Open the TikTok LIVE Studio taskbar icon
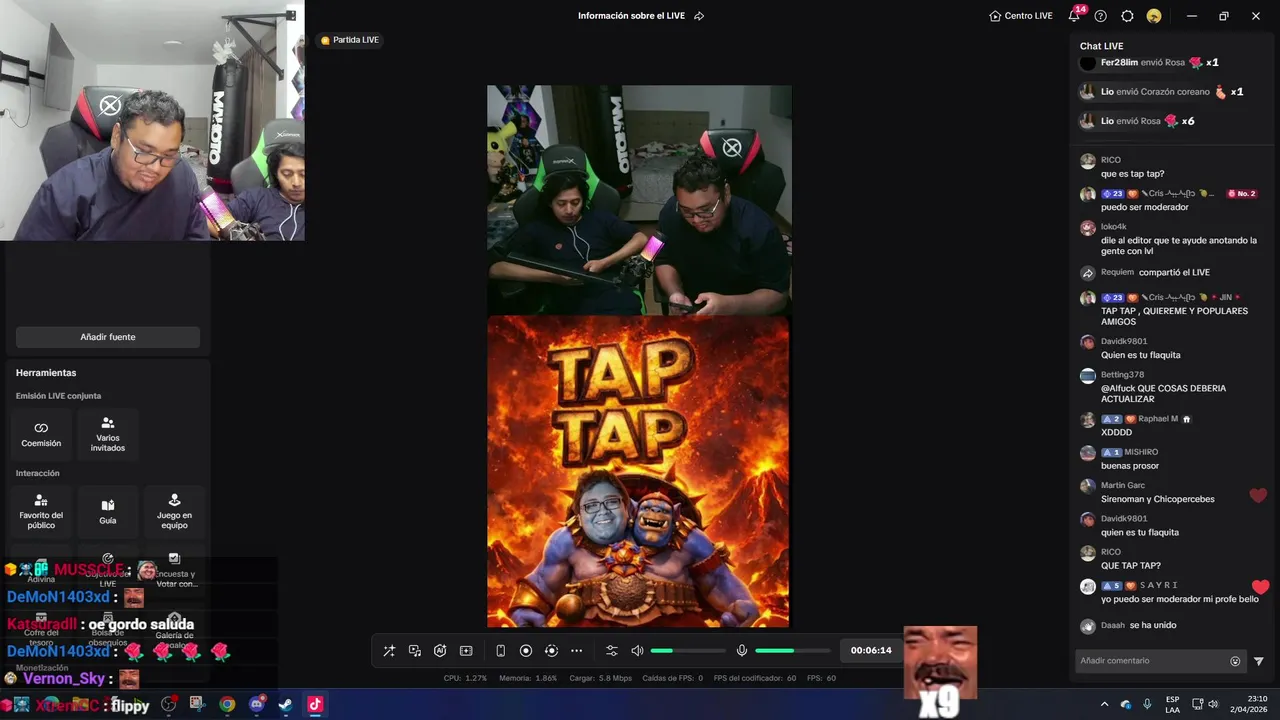 315,704
